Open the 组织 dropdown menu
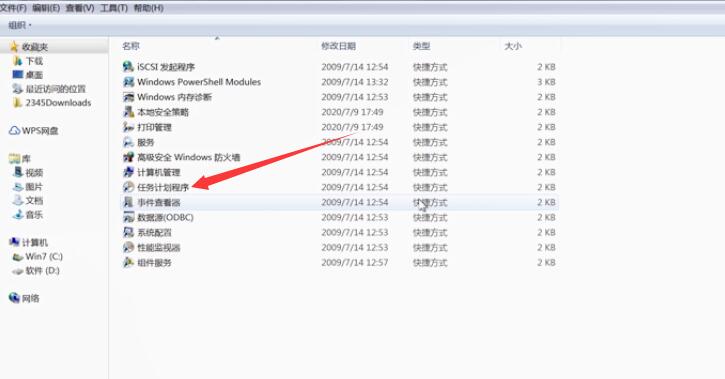The height and width of the screenshot is (379, 725). point(20,25)
